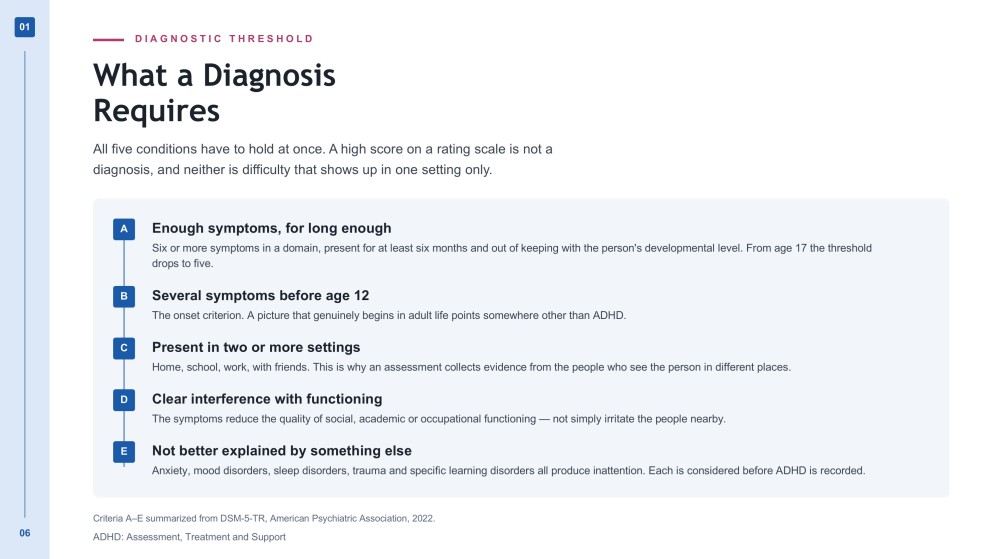
Task: Click the red accent line beside section label
Action: click(x=108, y=39)
